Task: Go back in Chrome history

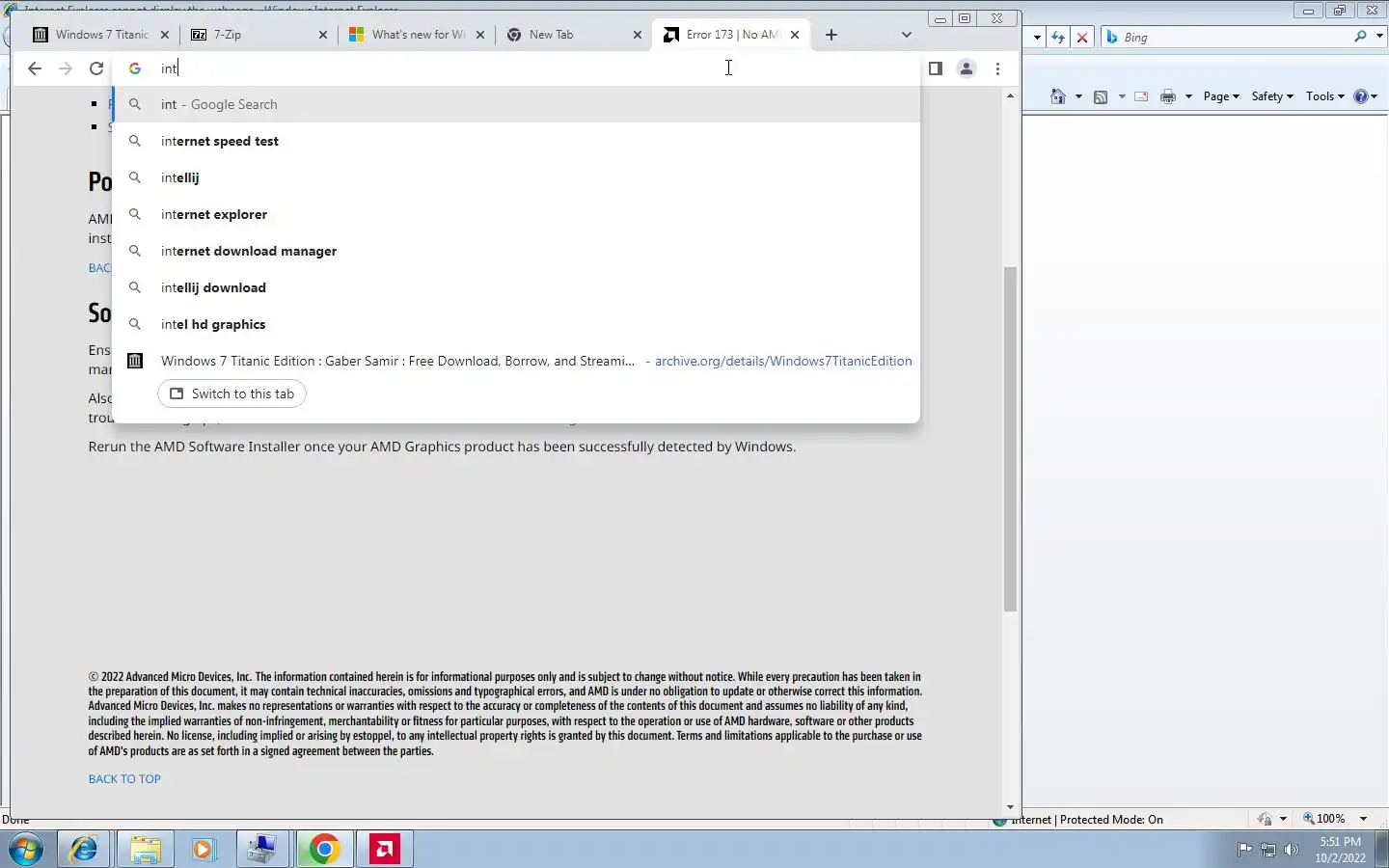Action: click(x=35, y=68)
